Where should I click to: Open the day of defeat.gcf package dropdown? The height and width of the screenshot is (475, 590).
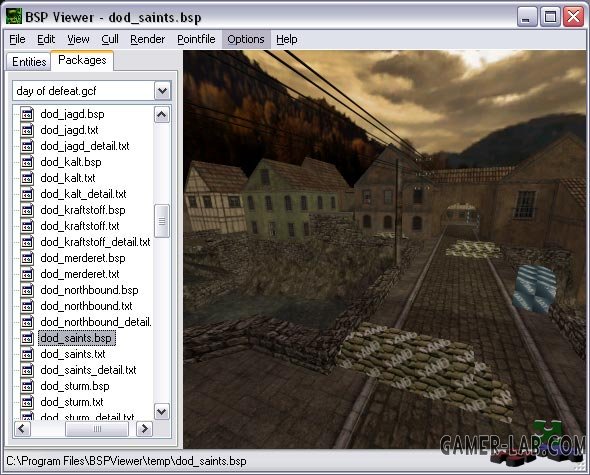point(163,91)
